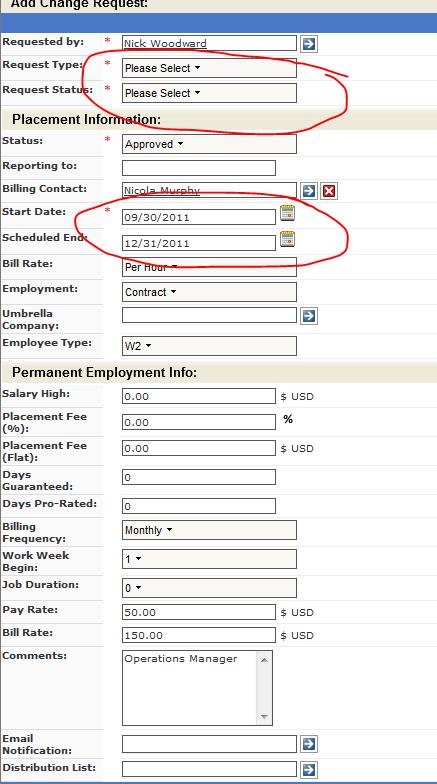The image size is (437, 784).
Task: Open the Start Date calendar picker
Action: click(288, 213)
